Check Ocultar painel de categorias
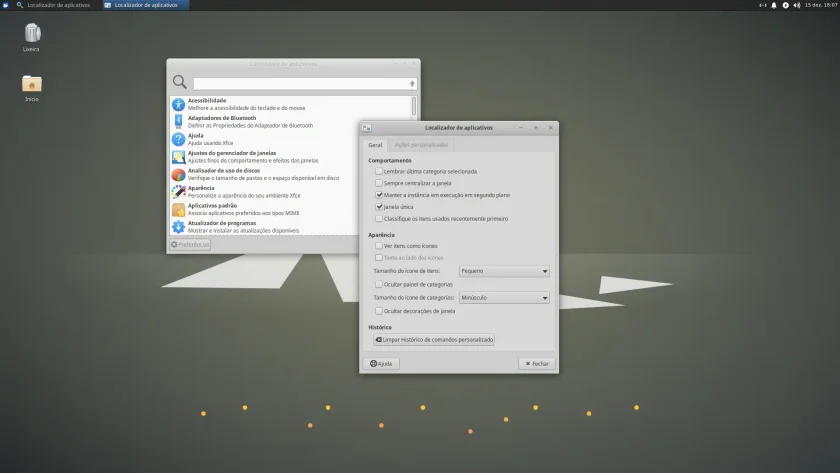Image resolution: width=840 pixels, height=473 pixels. point(379,284)
